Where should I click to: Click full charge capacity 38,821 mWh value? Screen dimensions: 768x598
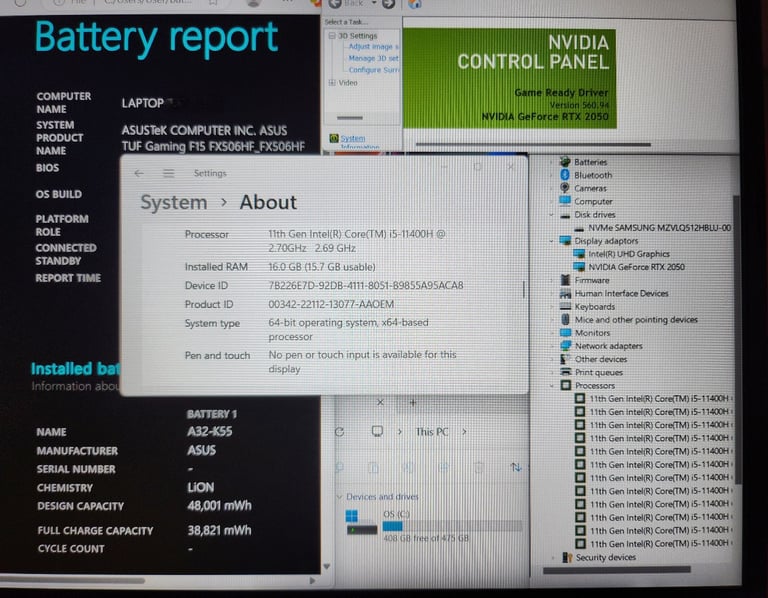[219, 530]
